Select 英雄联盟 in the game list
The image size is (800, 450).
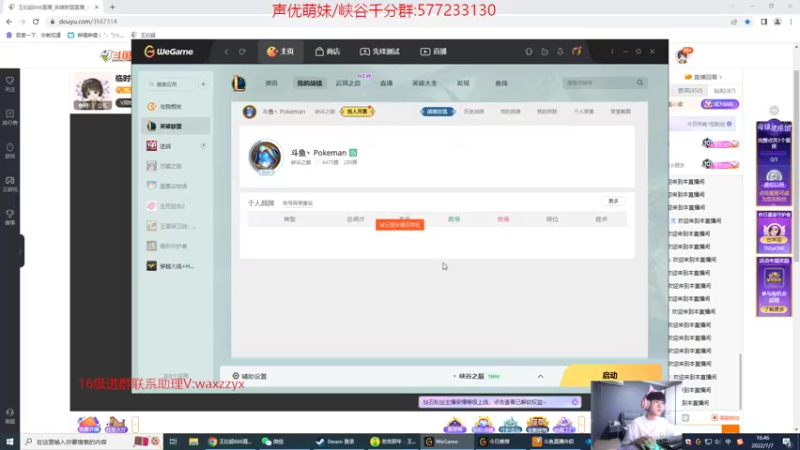click(x=175, y=126)
